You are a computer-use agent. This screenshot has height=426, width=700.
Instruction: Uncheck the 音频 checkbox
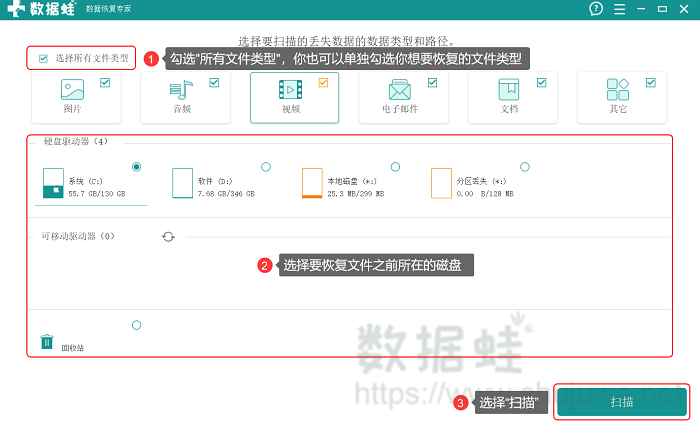(x=214, y=83)
